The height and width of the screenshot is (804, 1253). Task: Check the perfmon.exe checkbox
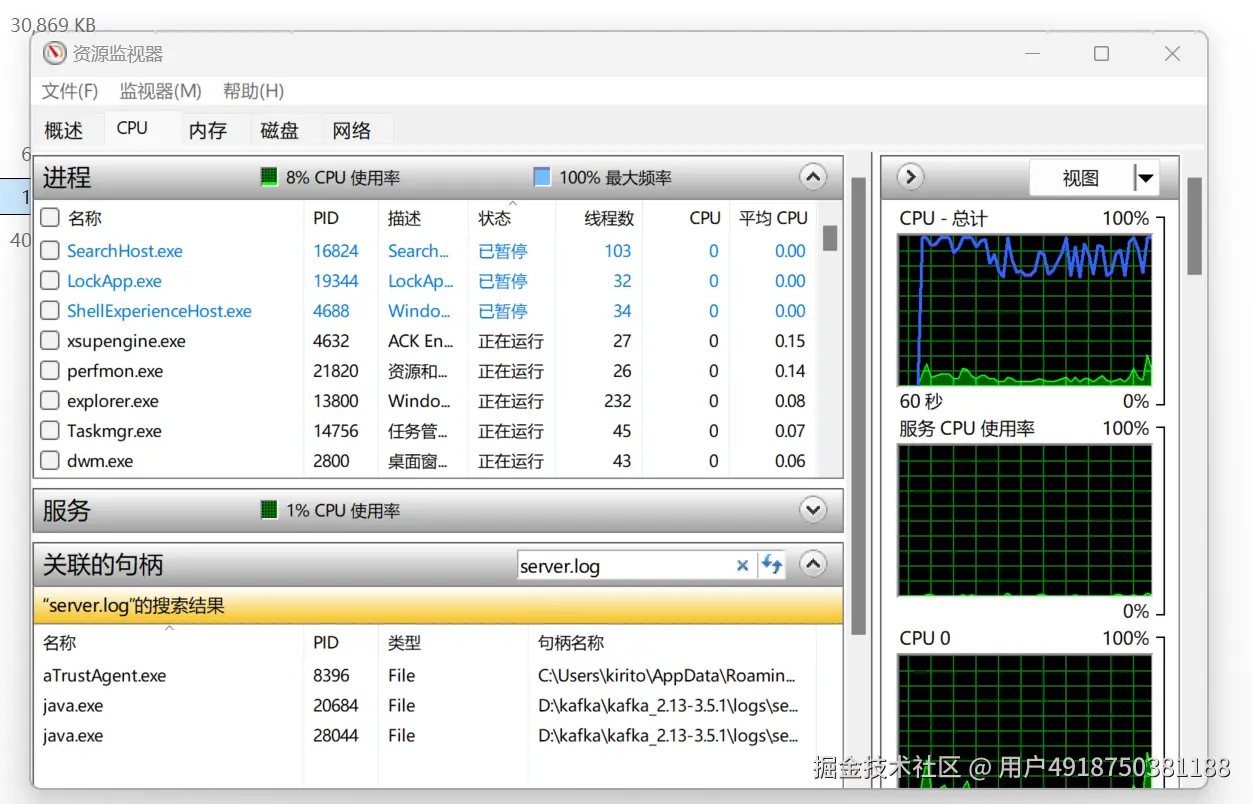(x=49, y=371)
